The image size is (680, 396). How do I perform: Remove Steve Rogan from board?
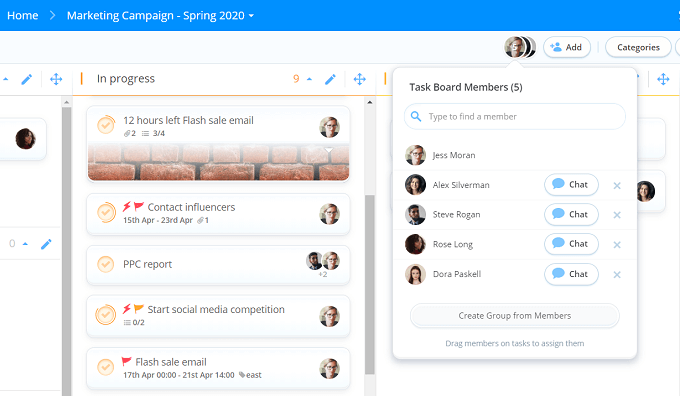click(x=617, y=215)
